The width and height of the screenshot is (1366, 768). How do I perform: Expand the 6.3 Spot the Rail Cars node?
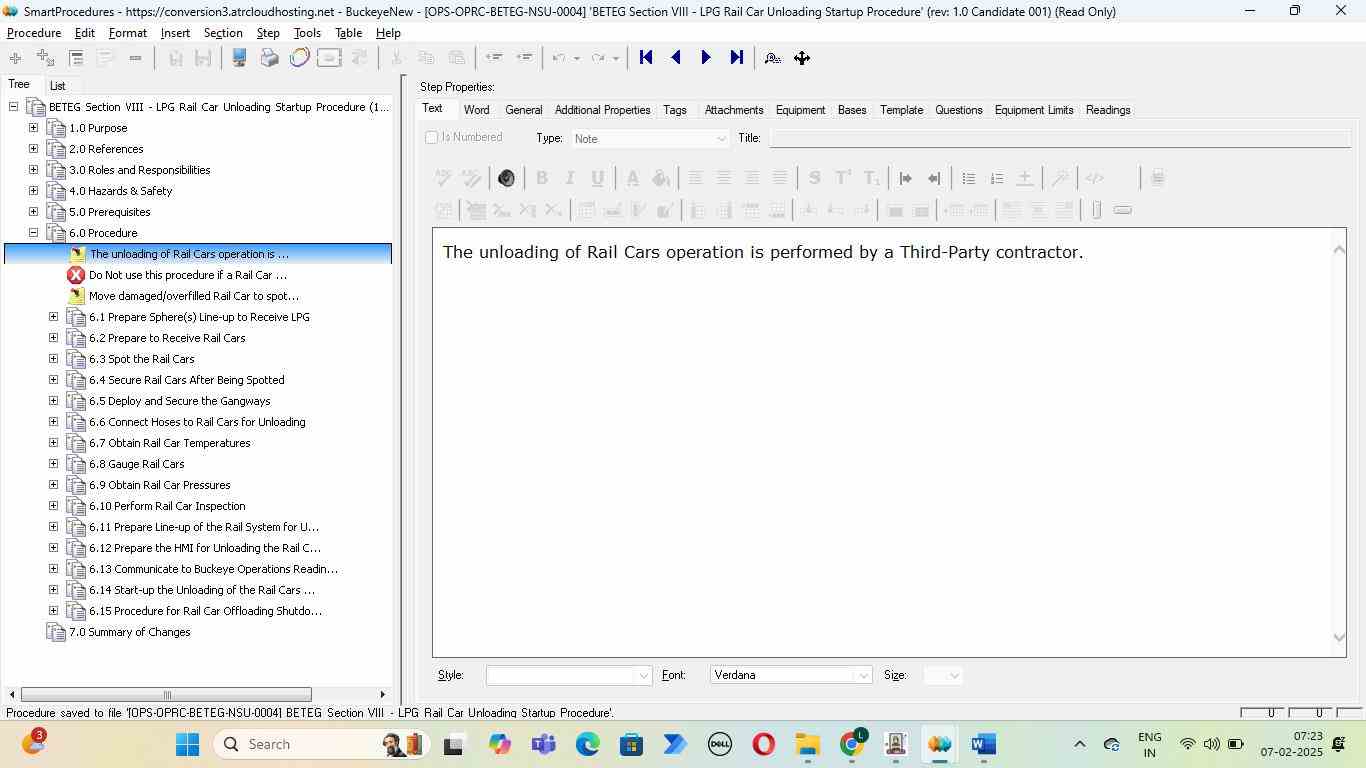[x=53, y=359]
